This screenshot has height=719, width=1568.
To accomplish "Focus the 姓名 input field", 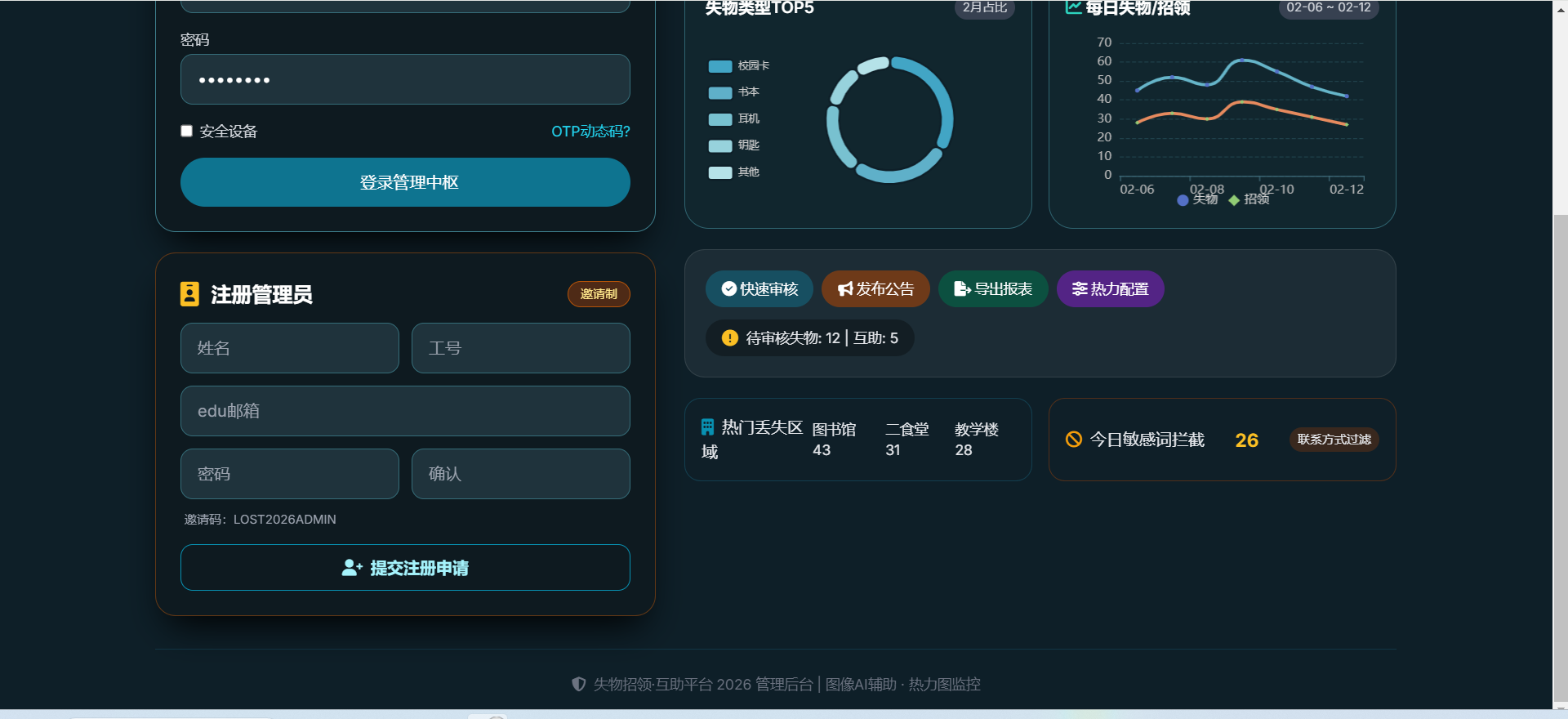I will point(290,348).
